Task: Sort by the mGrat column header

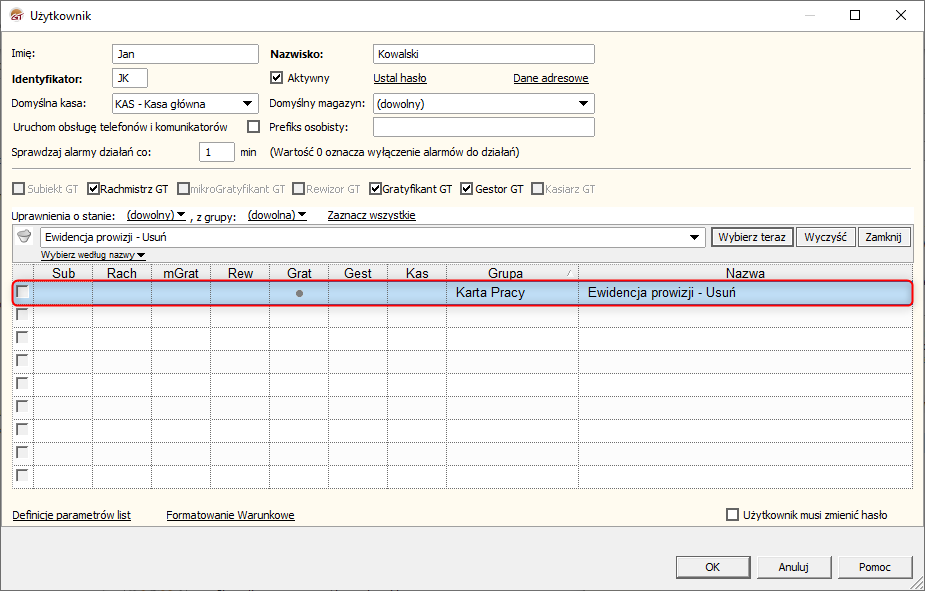Action: point(181,273)
